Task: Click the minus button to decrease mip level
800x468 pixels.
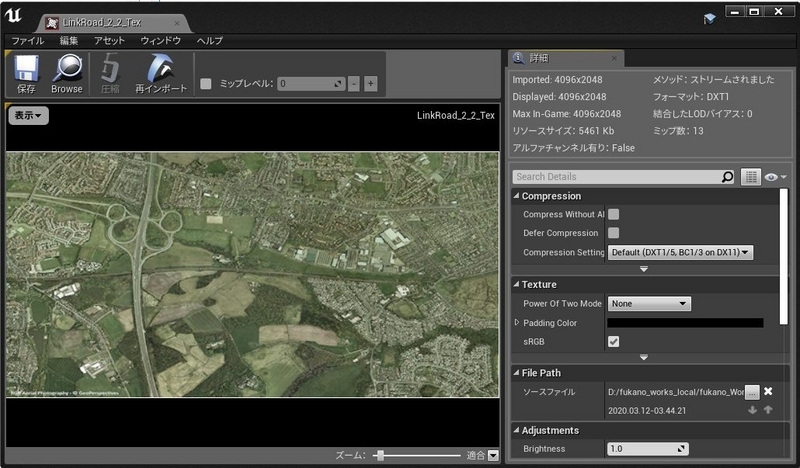Action: coord(354,84)
